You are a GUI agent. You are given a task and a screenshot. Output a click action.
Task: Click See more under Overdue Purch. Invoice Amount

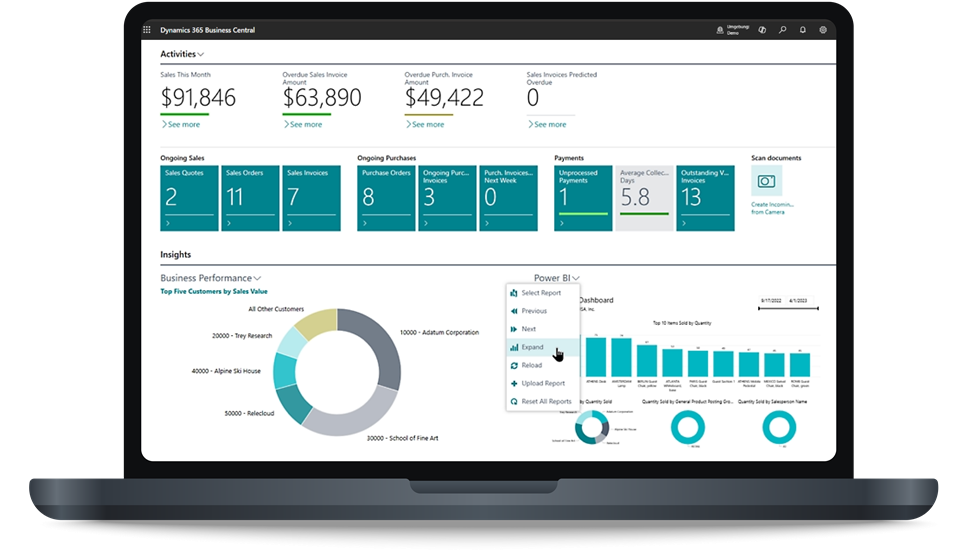coord(425,124)
